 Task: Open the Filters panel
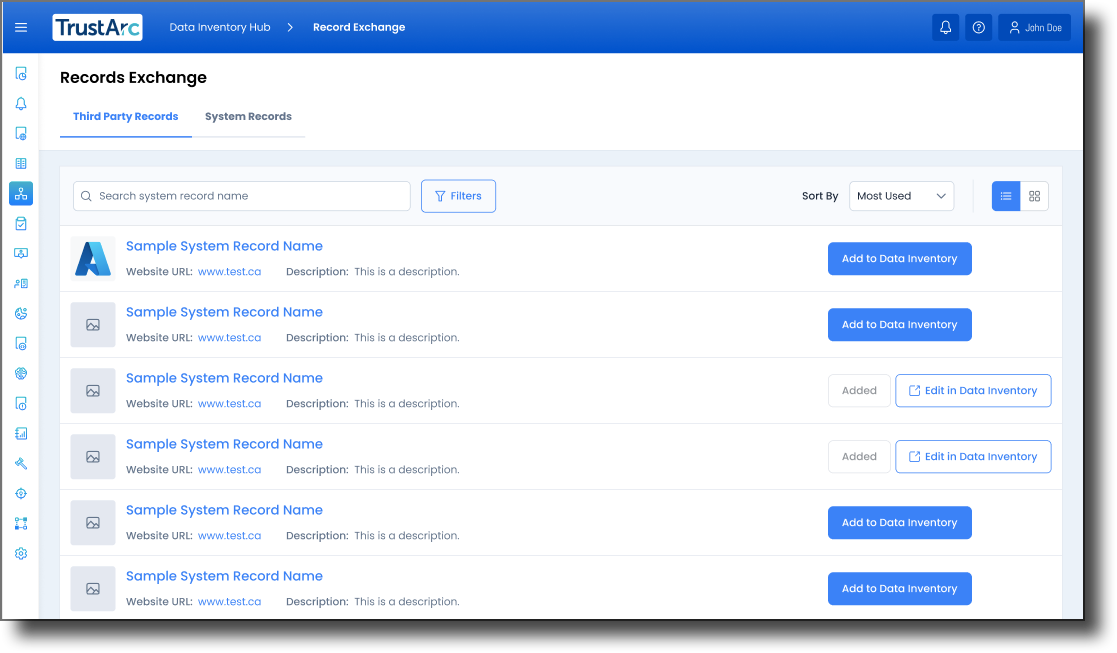point(458,196)
